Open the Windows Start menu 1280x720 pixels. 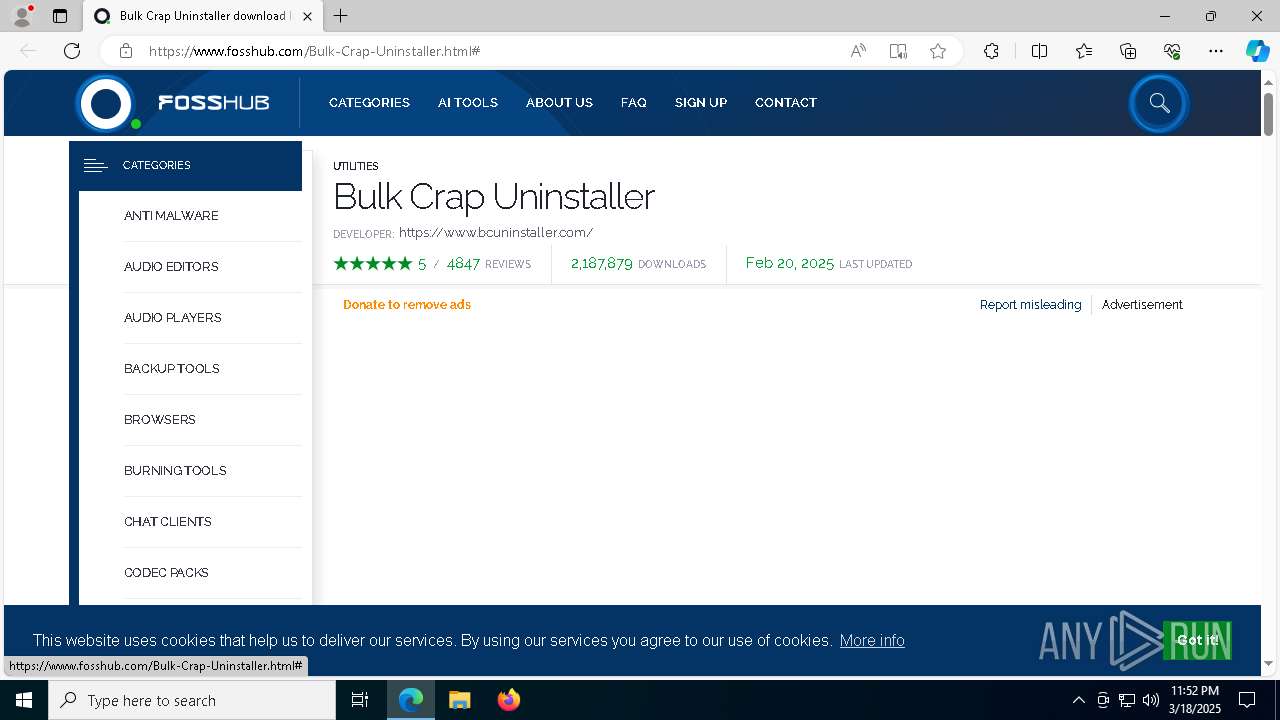pos(24,700)
